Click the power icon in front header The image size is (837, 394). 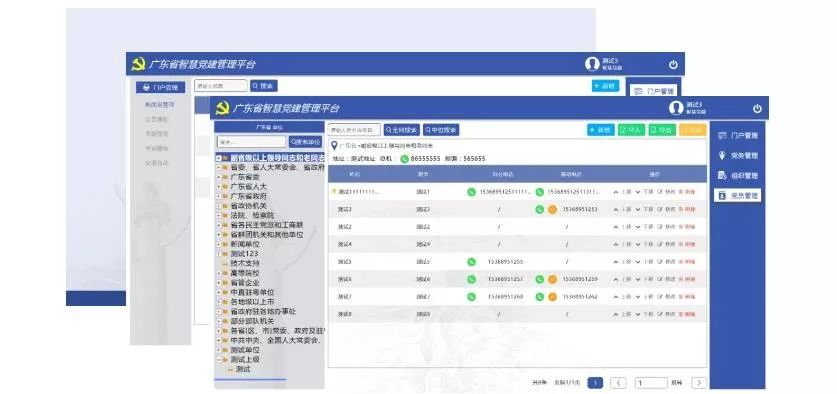[x=757, y=108]
